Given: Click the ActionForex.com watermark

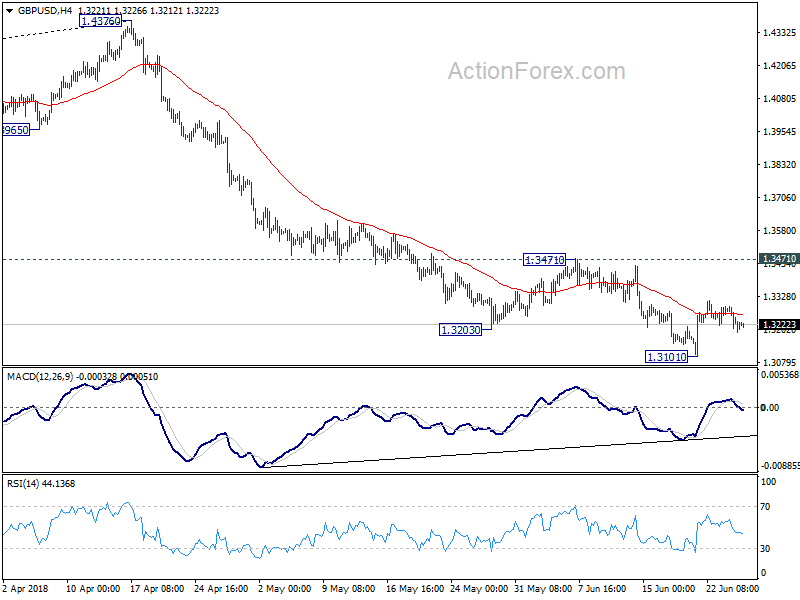Looking at the screenshot, I should pyautogui.click(x=536, y=71).
